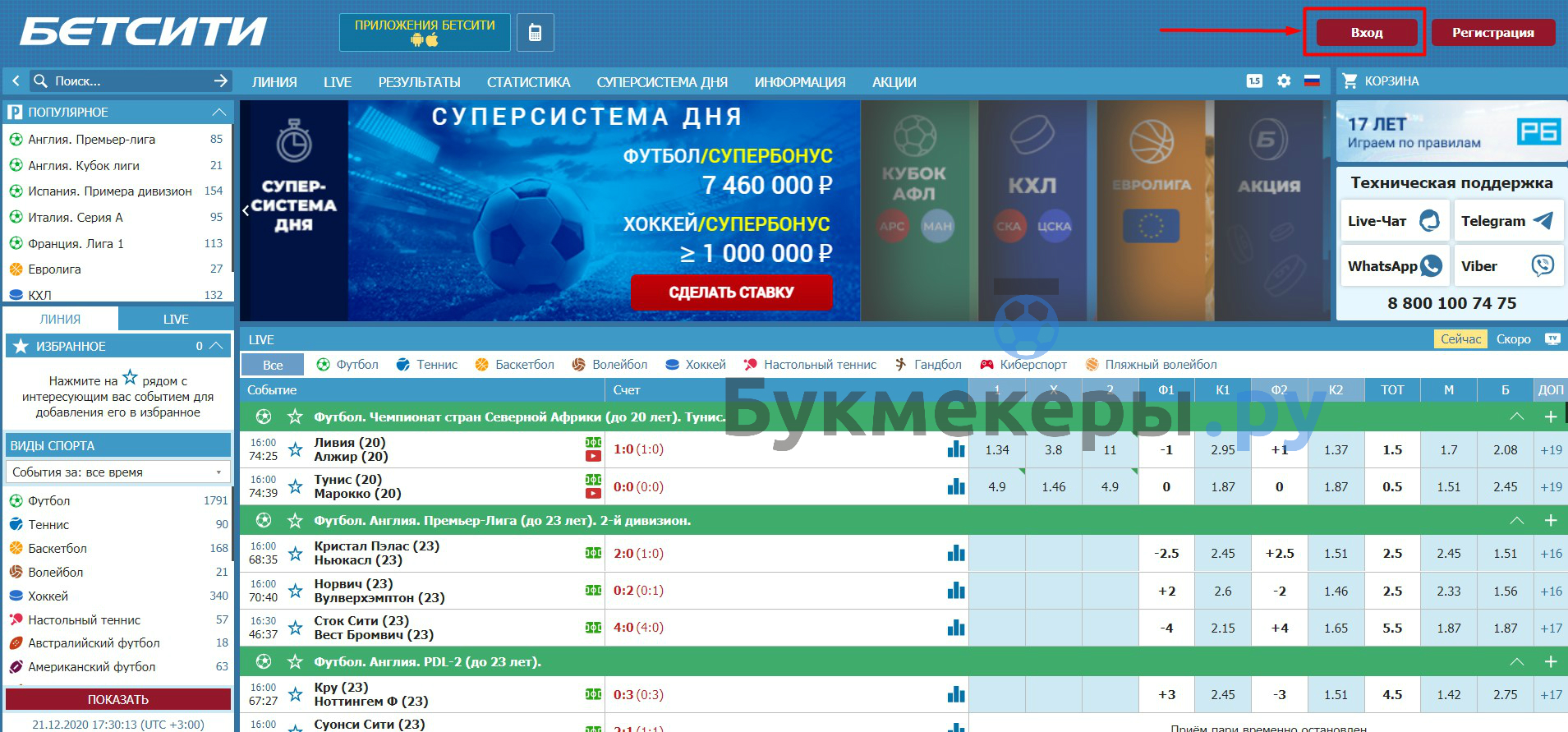Open statistics chart icon for Ливия vs Алжир
This screenshot has height=732, width=1568.
pos(956,449)
